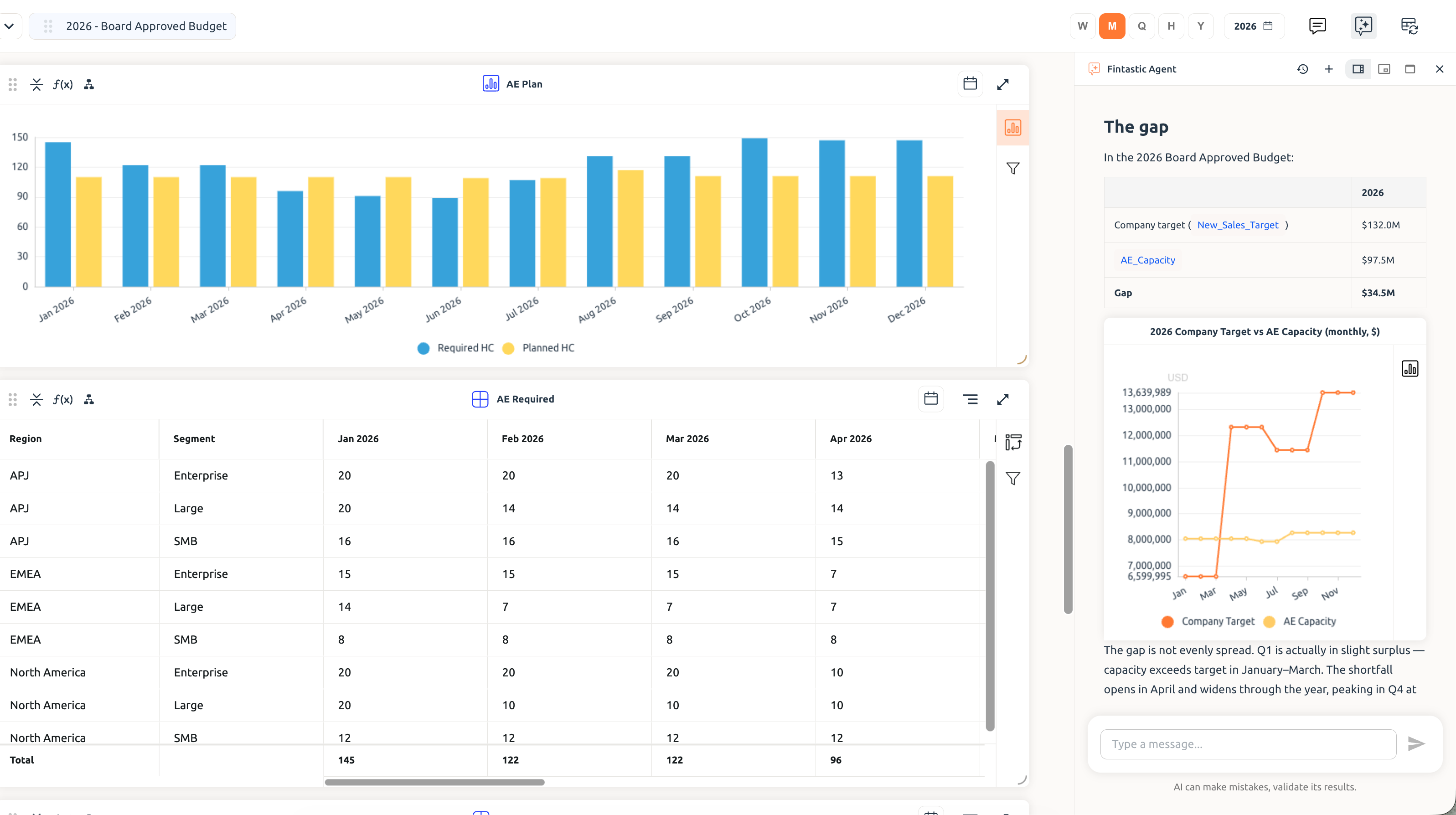1456x815 pixels.
Task: Open the formula f(x) editor for AE Plan
Action: click(x=63, y=84)
